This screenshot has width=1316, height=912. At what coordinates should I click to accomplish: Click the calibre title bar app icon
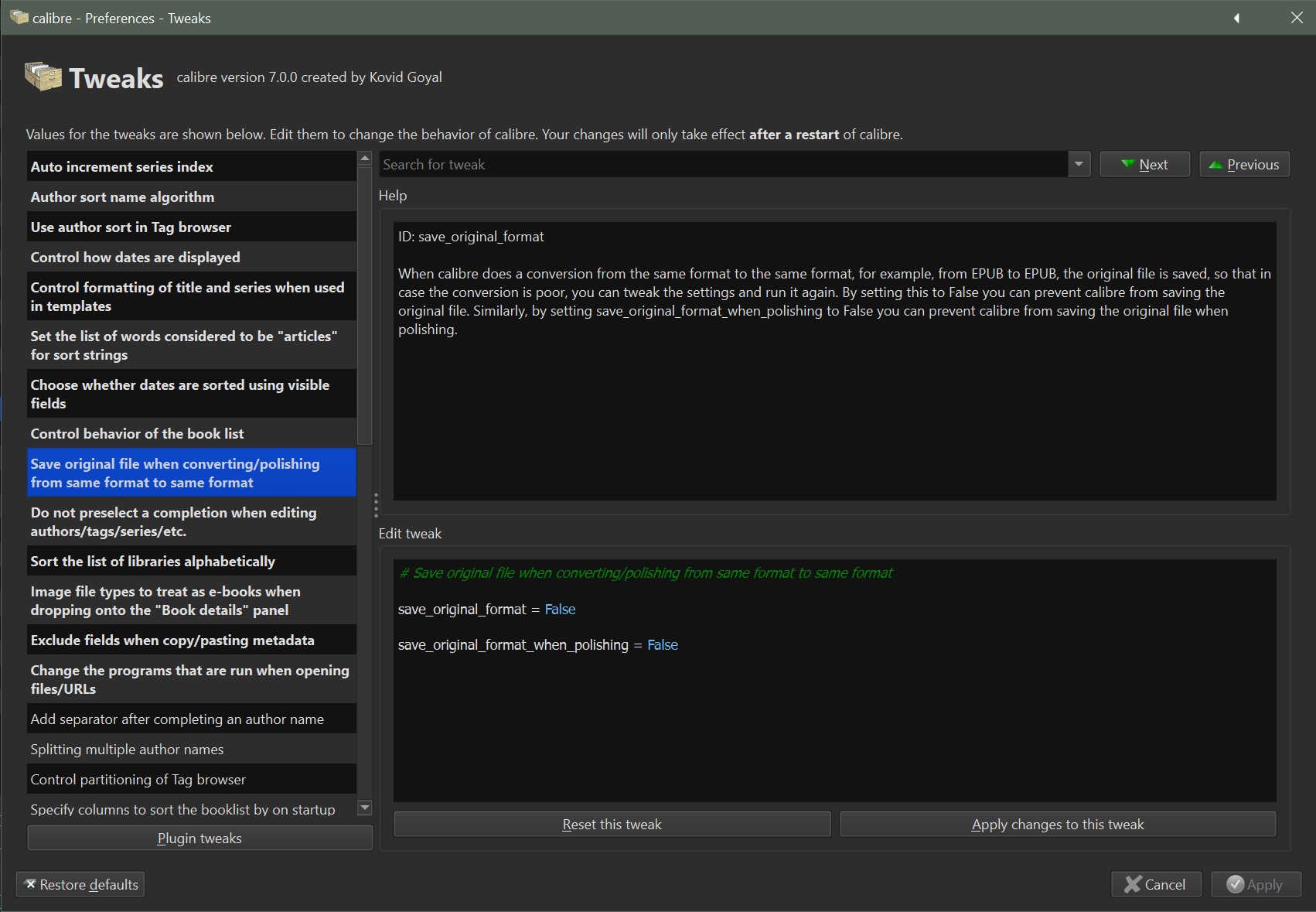pyautogui.click(x=19, y=17)
